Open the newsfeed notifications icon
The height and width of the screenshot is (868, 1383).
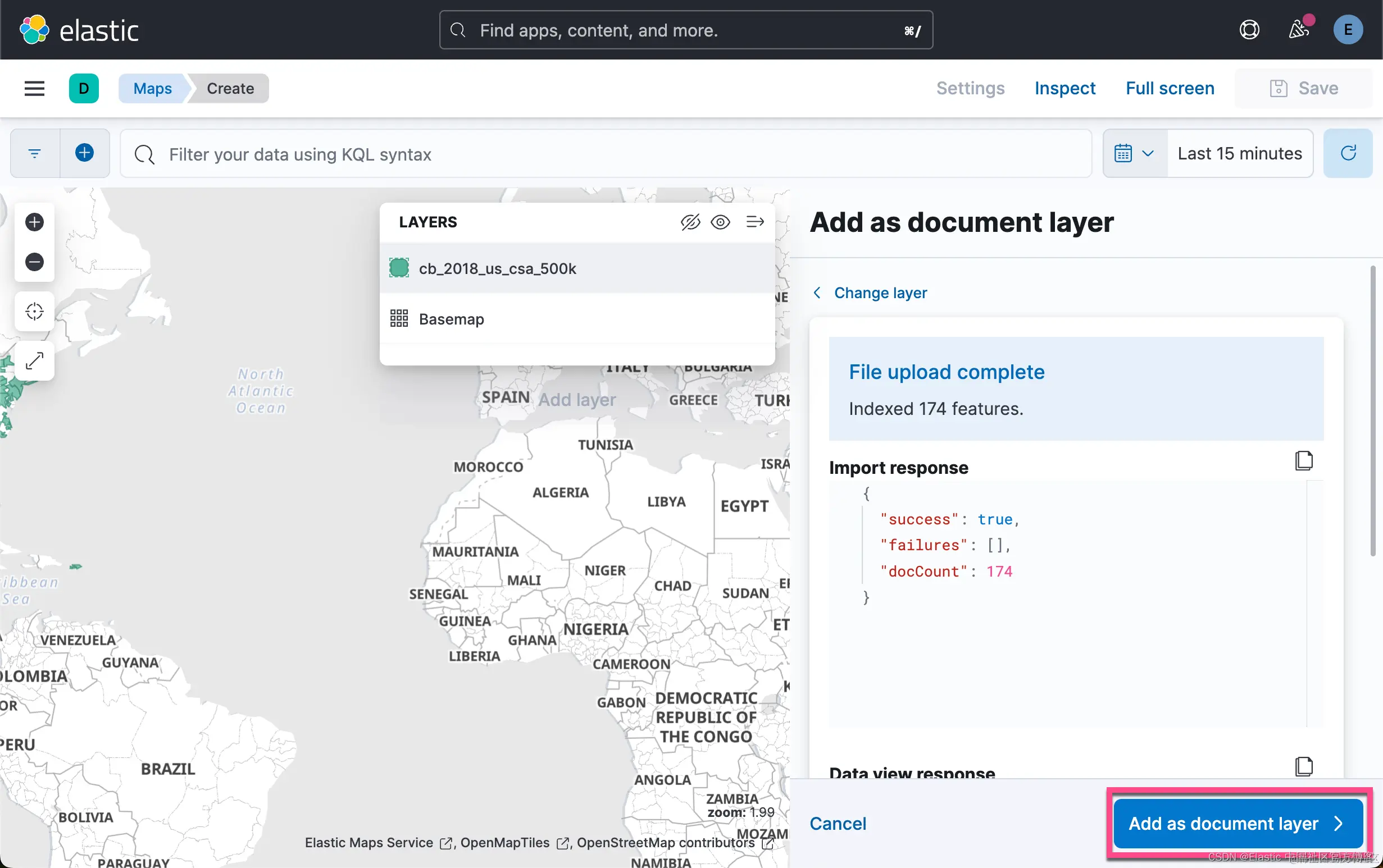coord(1299,30)
